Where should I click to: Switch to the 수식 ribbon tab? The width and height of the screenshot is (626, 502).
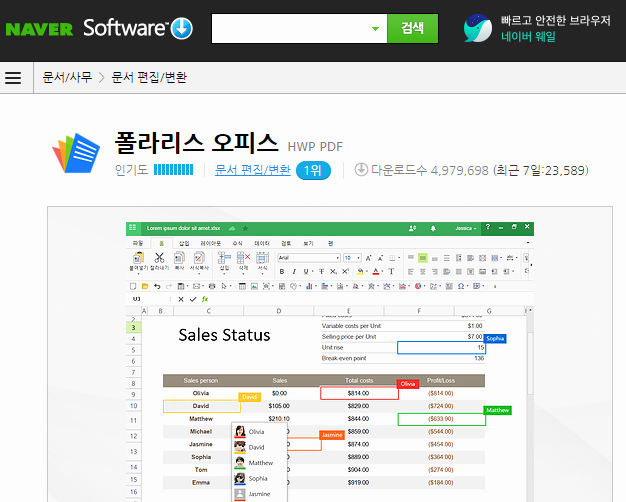[x=238, y=243]
